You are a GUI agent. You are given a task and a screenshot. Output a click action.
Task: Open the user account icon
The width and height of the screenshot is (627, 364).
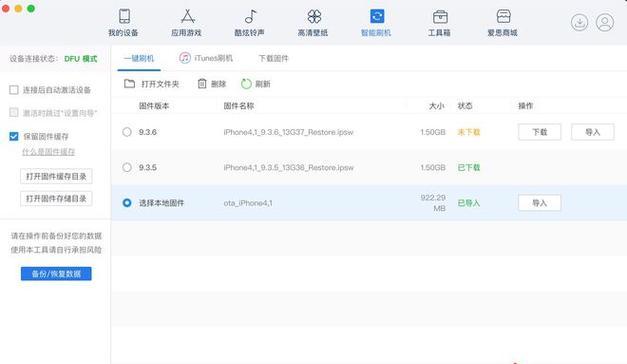pos(605,22)
